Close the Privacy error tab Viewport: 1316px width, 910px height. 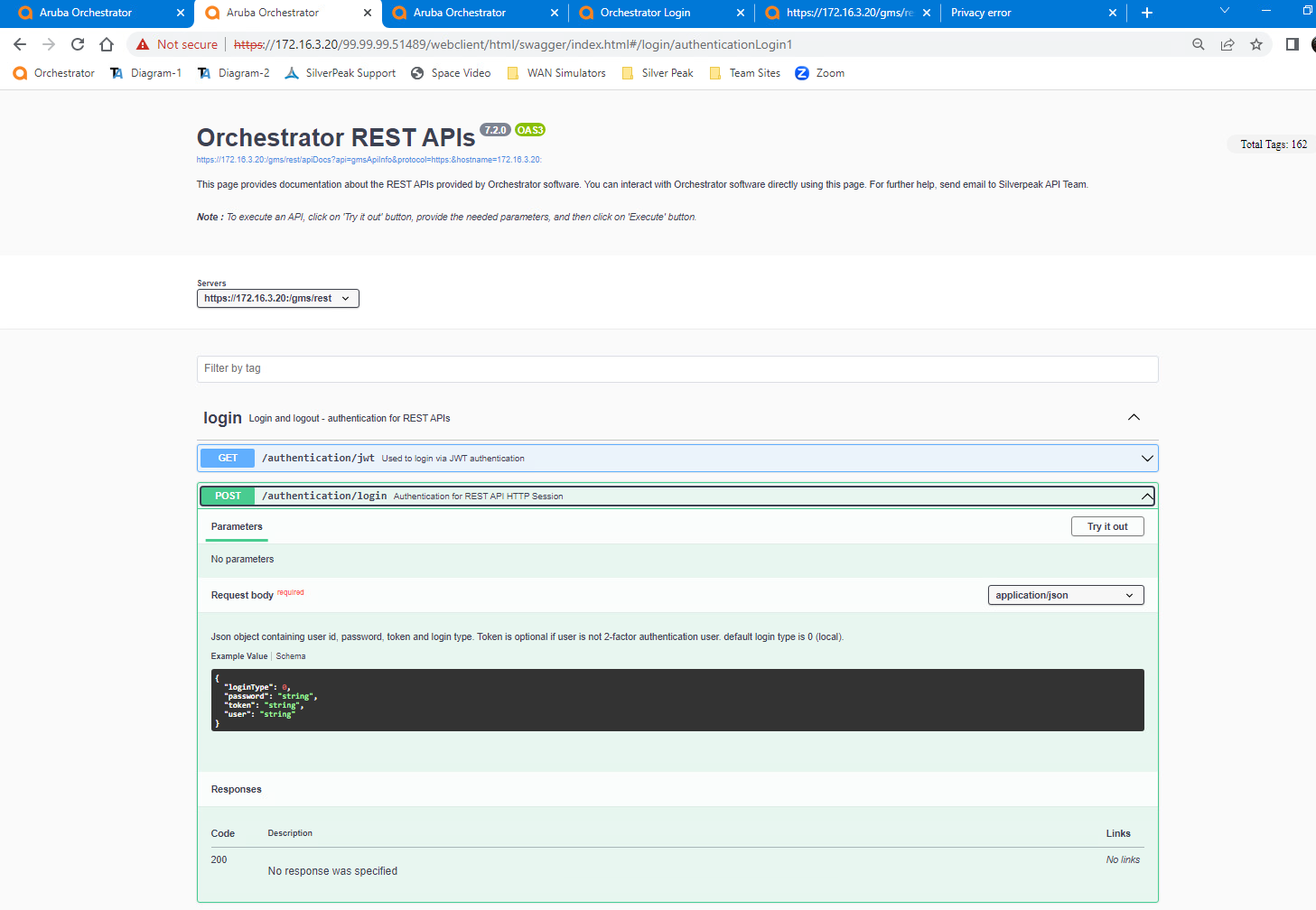click(x=1113, y=13)
